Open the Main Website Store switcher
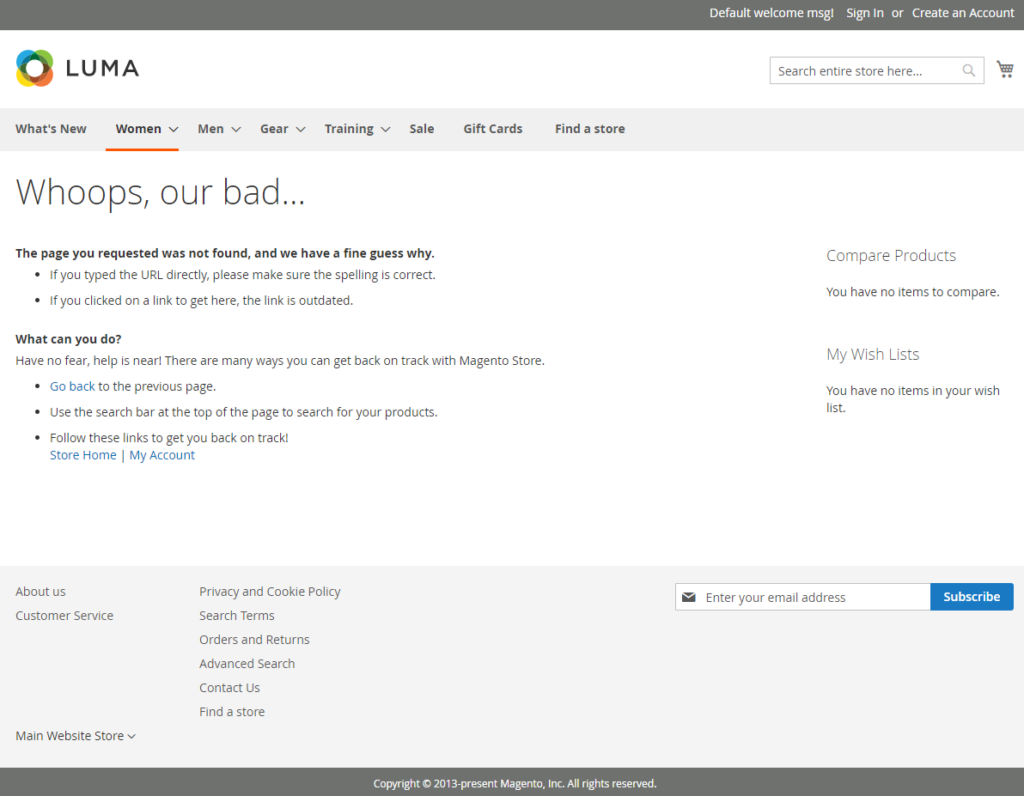Viewport: 1024px width, 796px height. click(x=76, y=736)
